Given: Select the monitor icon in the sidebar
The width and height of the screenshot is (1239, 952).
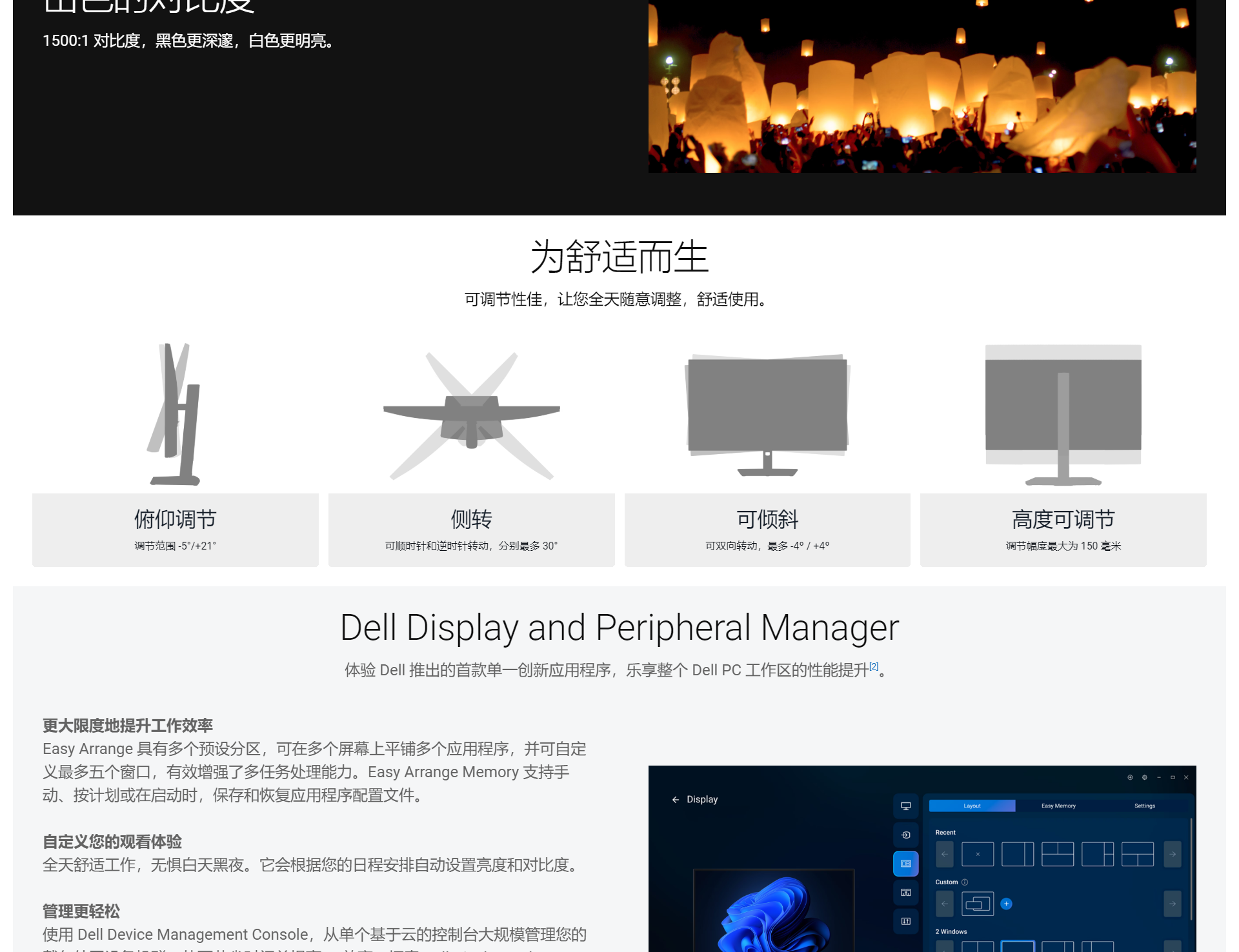Looking at the screenshot, I should [906, 806].
